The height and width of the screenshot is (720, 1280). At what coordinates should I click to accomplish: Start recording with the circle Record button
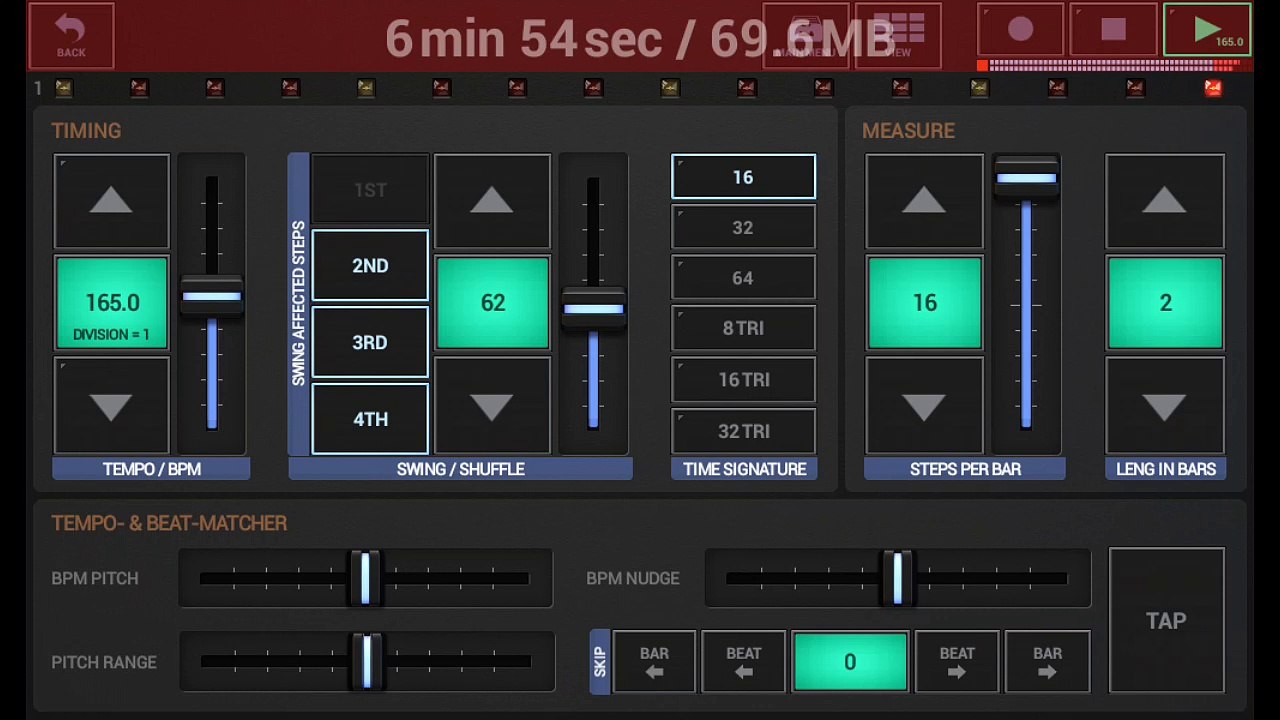click(1020, 31)
